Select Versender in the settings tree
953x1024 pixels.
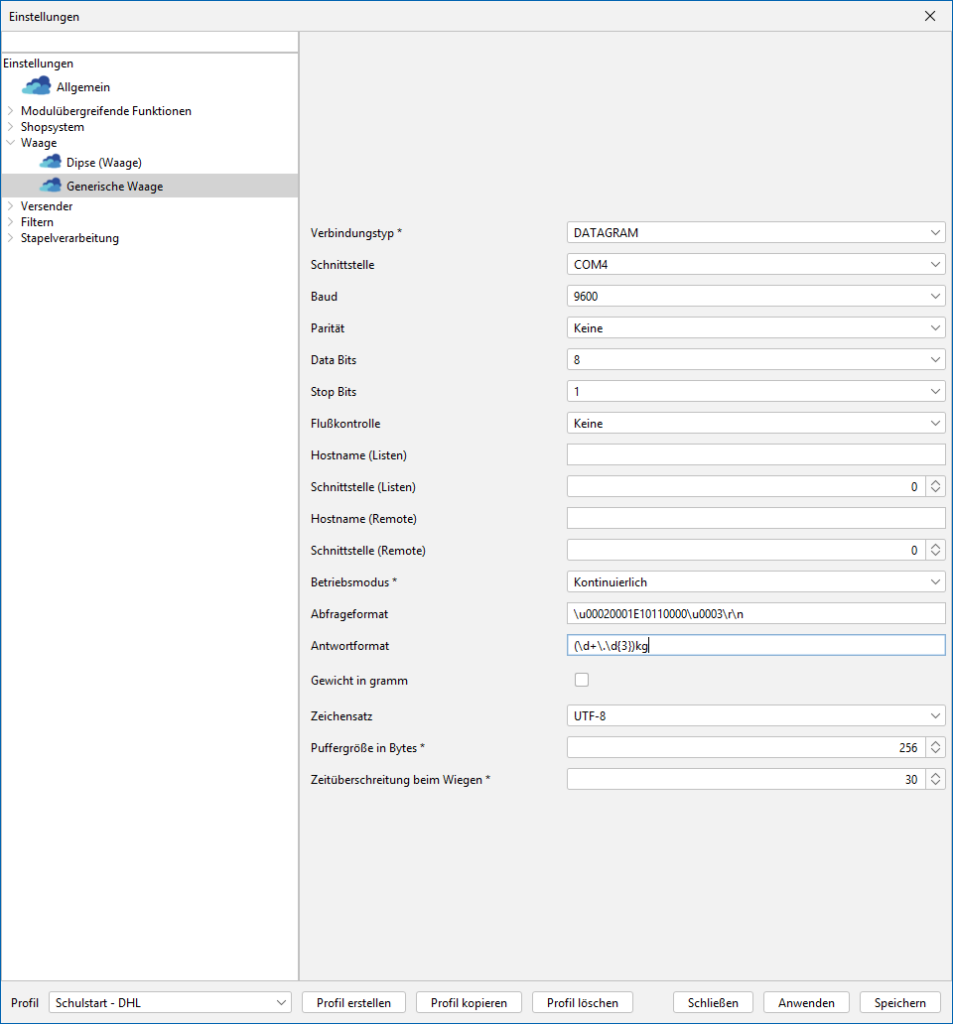tap(46, 206)
